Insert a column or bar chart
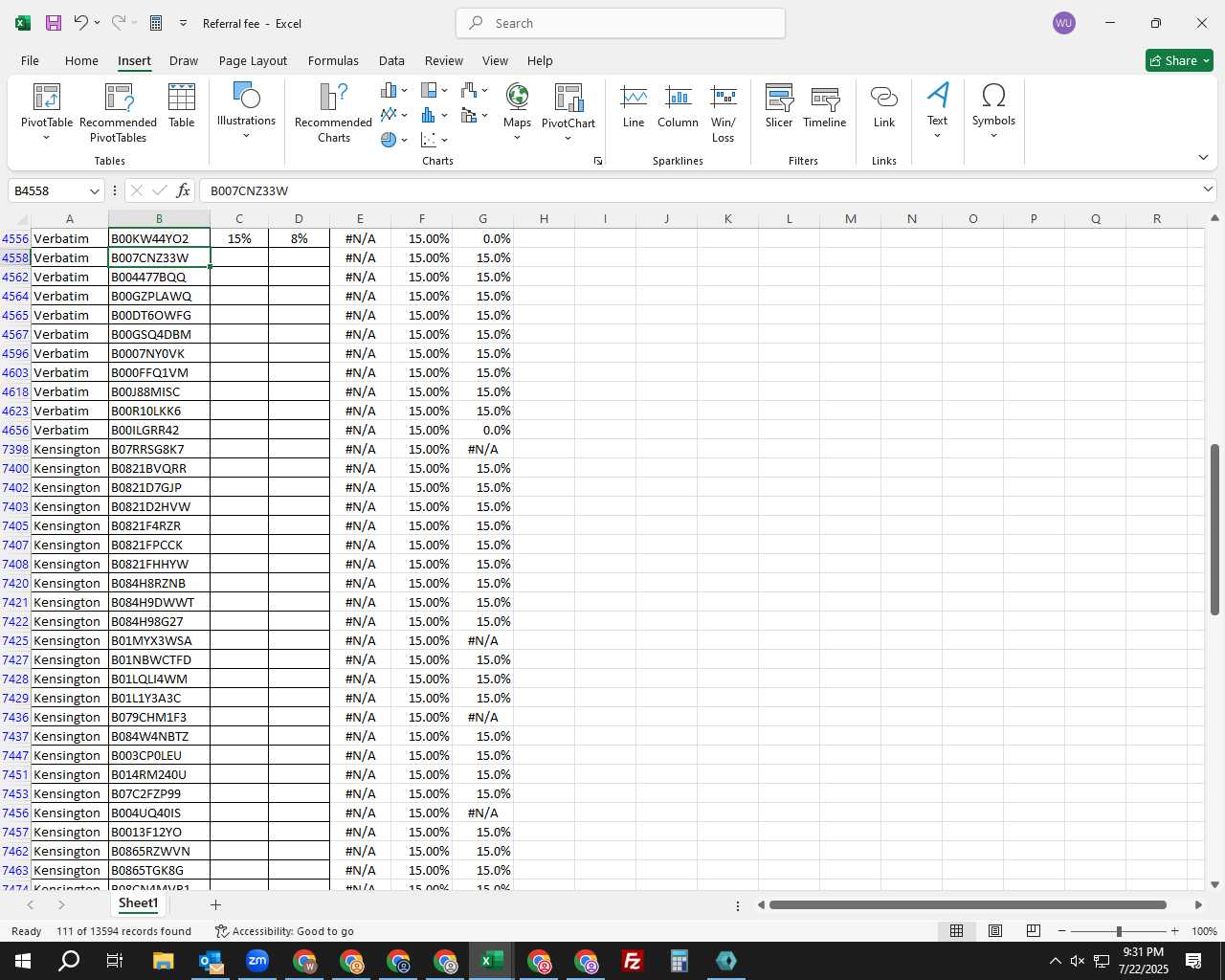1225x980 pixels. click(x=394, y=90)
